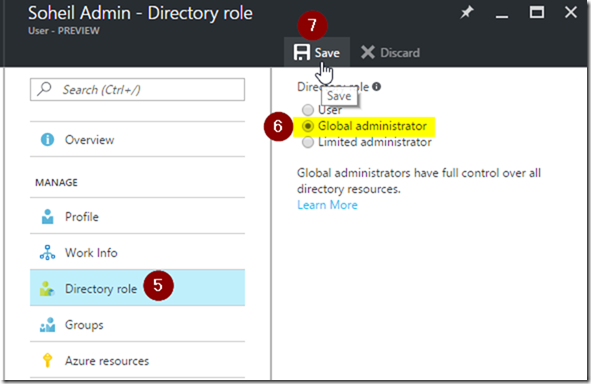Select the User radio button
Screen dimensions: 591x384
[308, 110]
